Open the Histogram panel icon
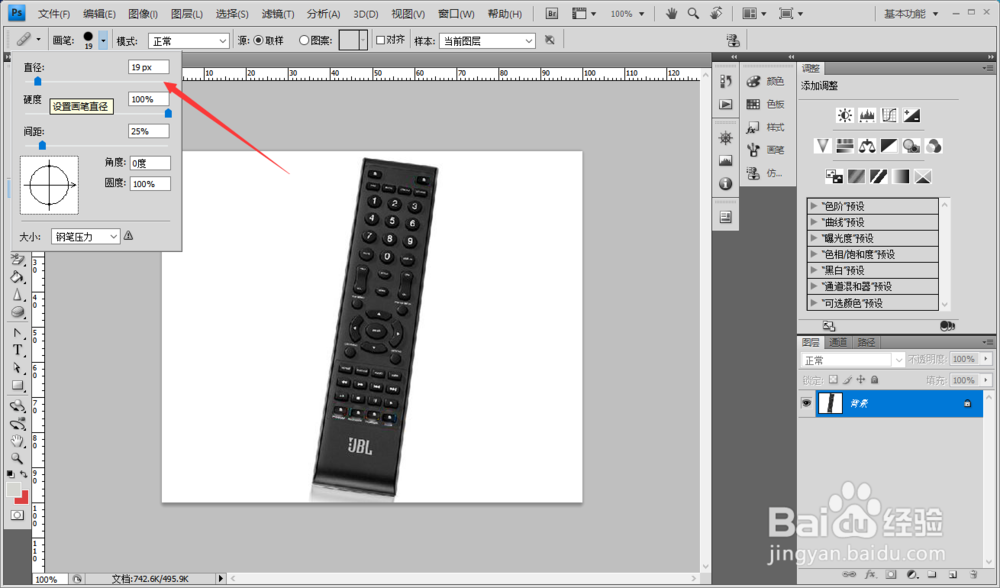The image size is (1000, 588). (x=726, y=161)
